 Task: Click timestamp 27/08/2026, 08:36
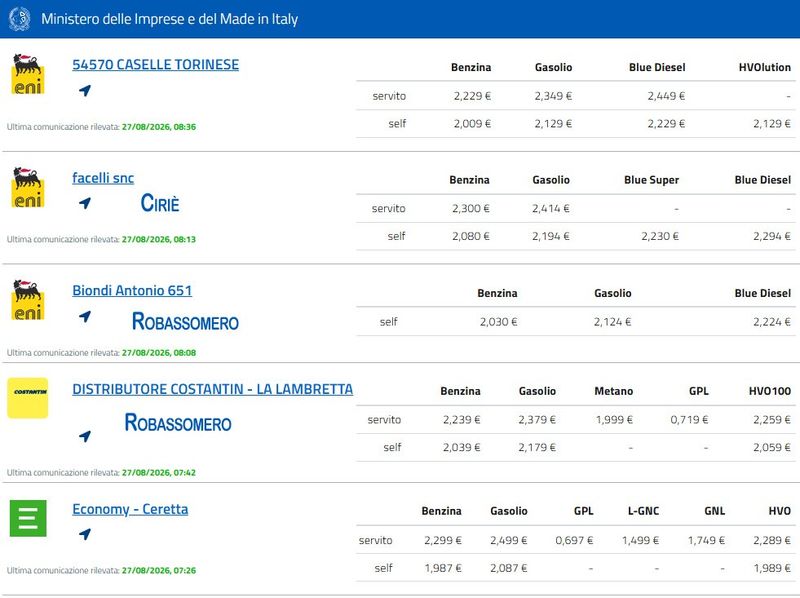click(x=159, y=127)
